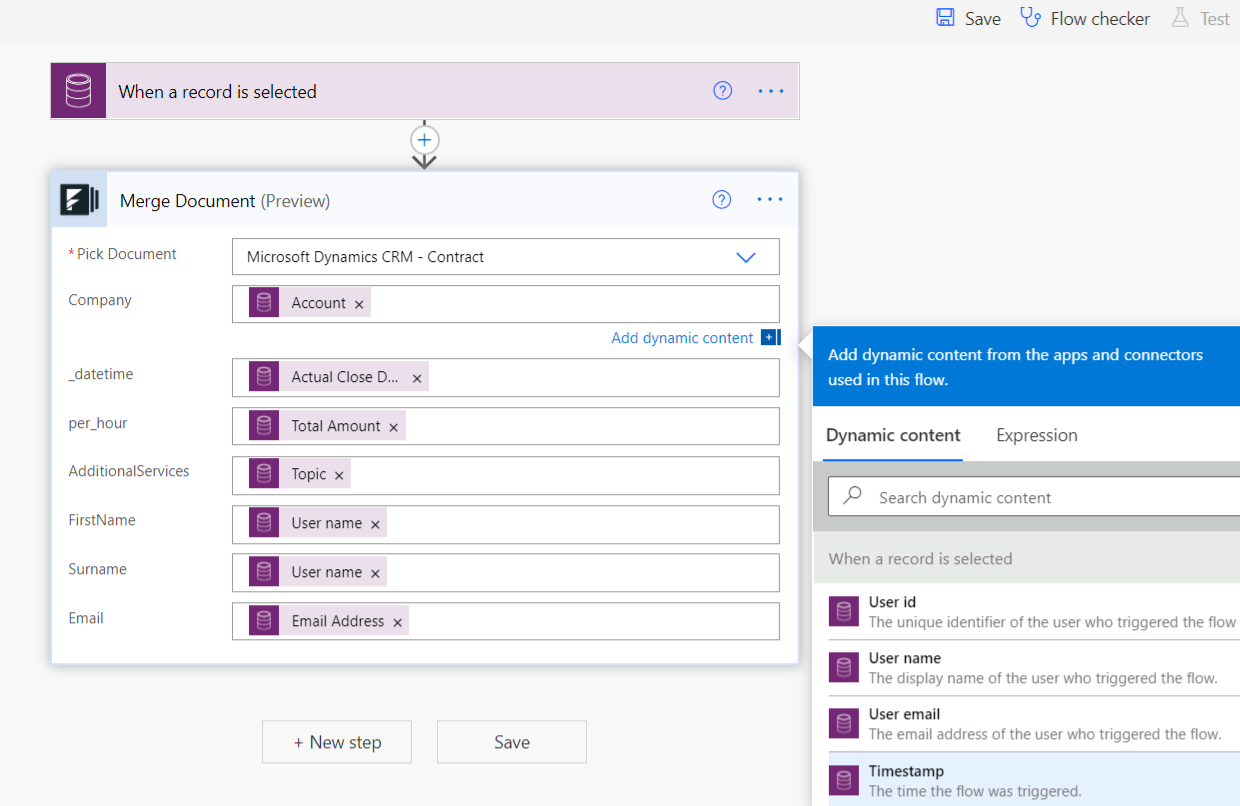The height and width of the screenshot is (806, 1240).
Task: Switch to the Expression tab
Action: coord(1036,435)
